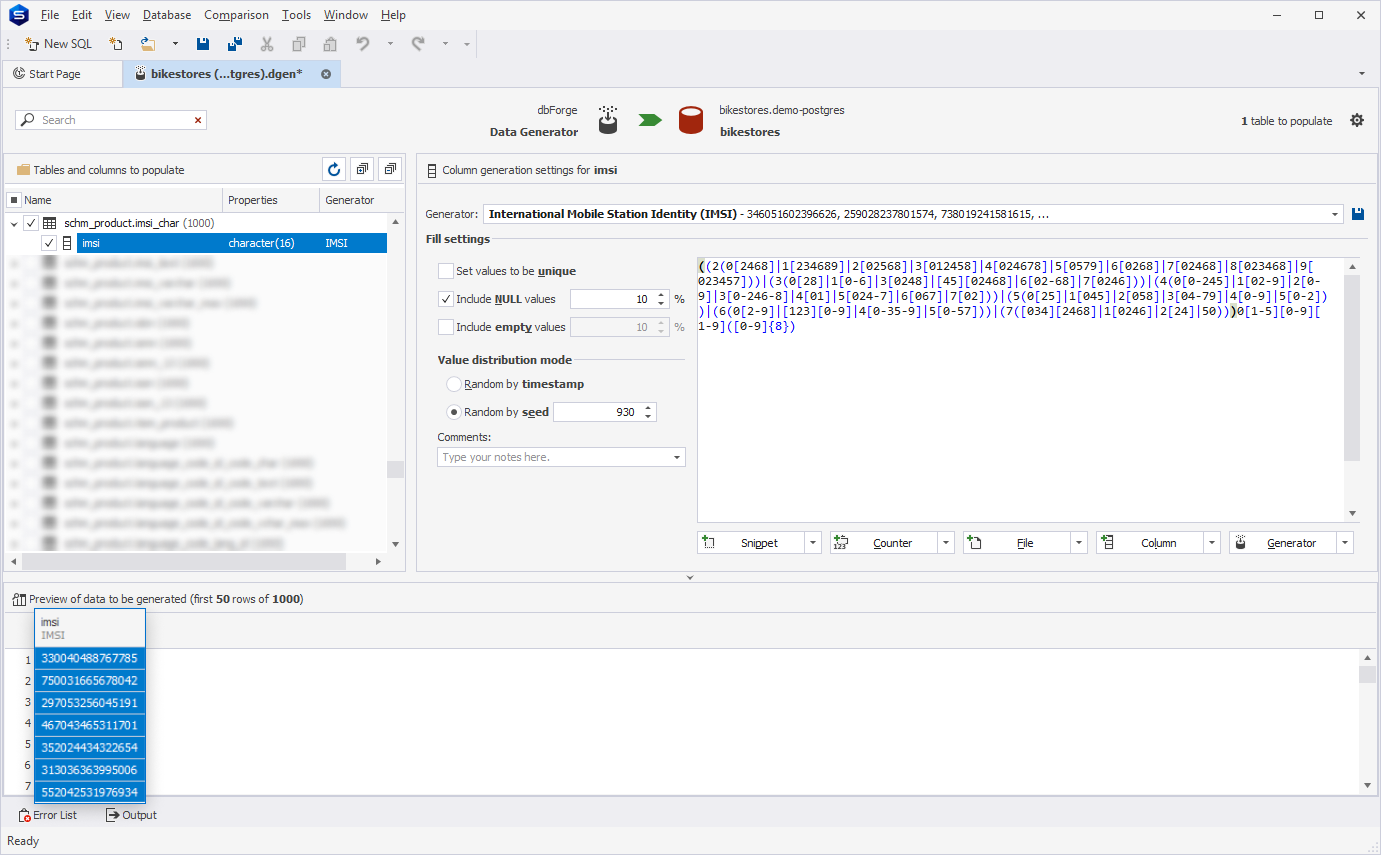Click the collapse all tables icon
The image size is (1381, 855).
(391, 169)
